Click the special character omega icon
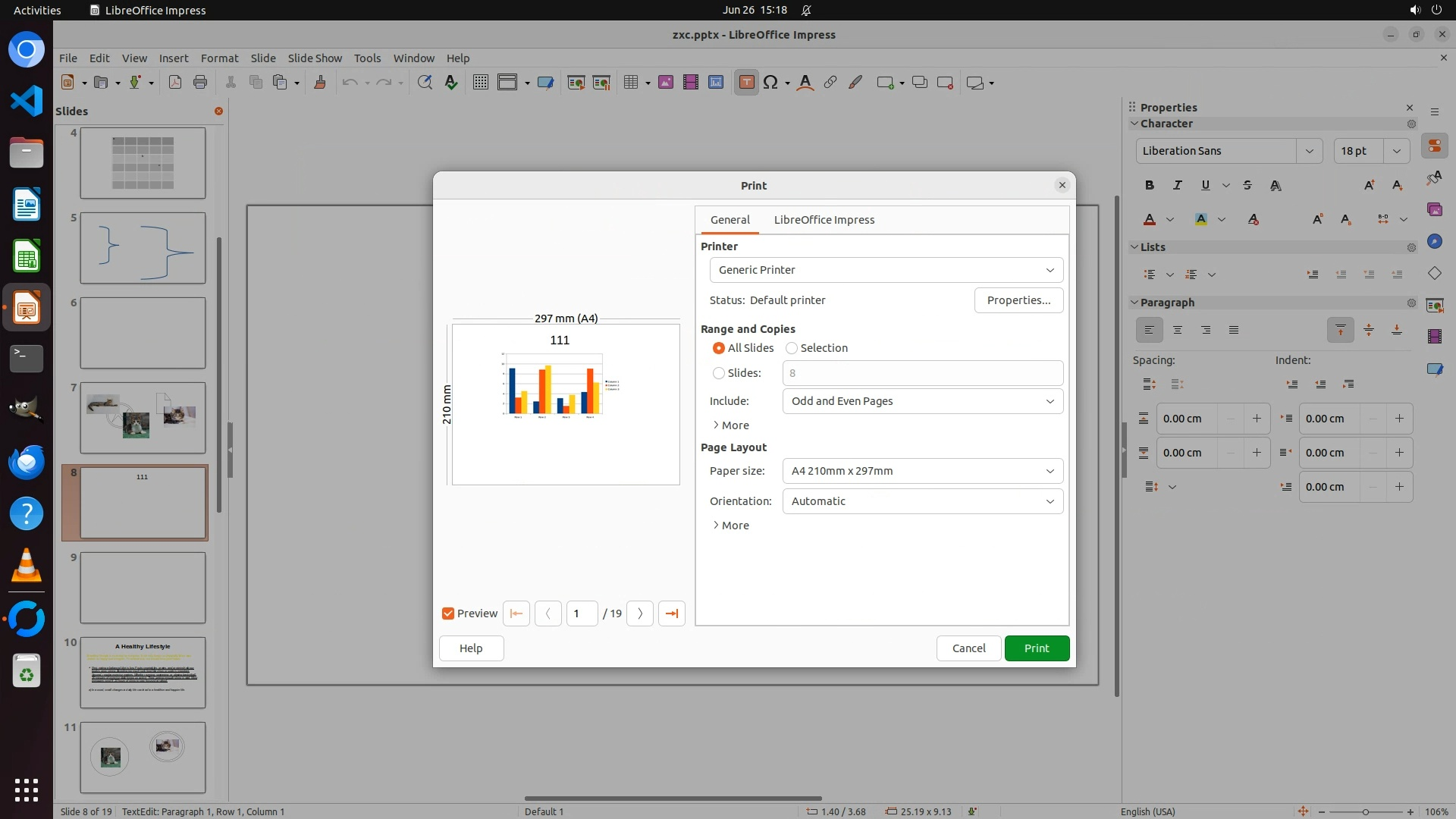The width and height of the screenshot is (1456, 819). pos(770,83)
